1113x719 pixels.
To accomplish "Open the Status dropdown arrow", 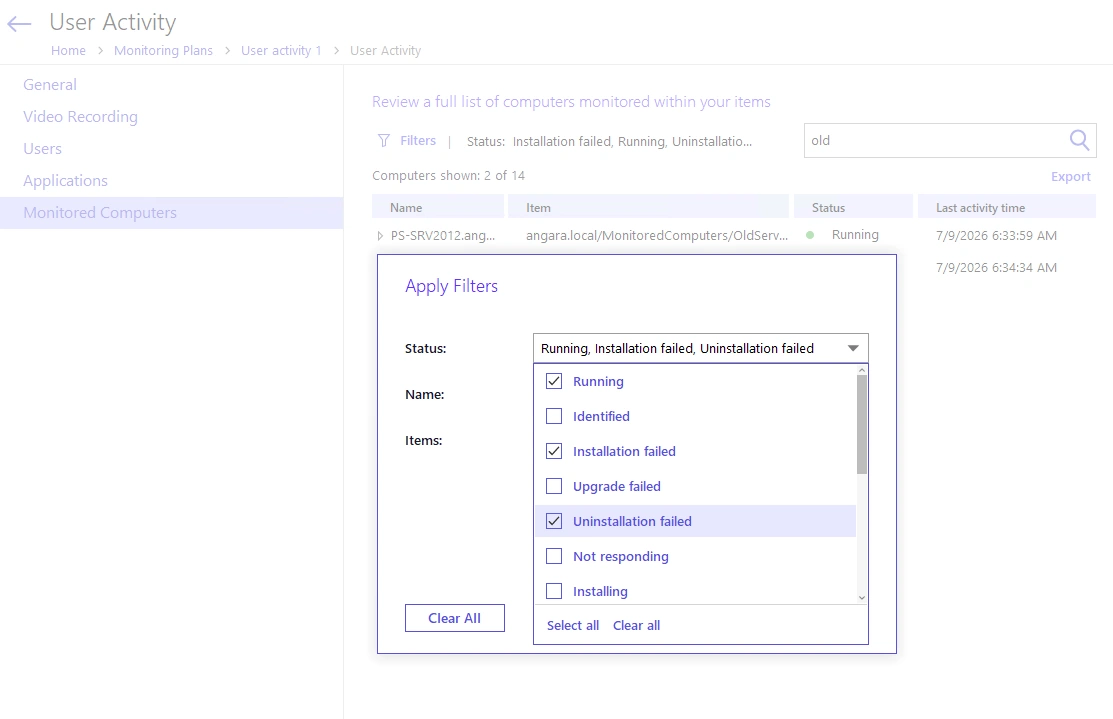I will click(853, 348).
